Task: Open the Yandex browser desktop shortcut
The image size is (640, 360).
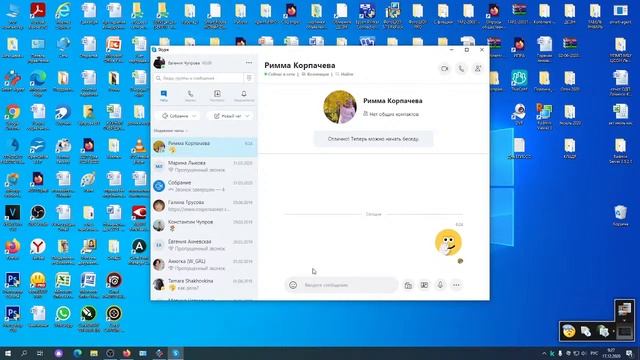Action: (x=38, y=250)
